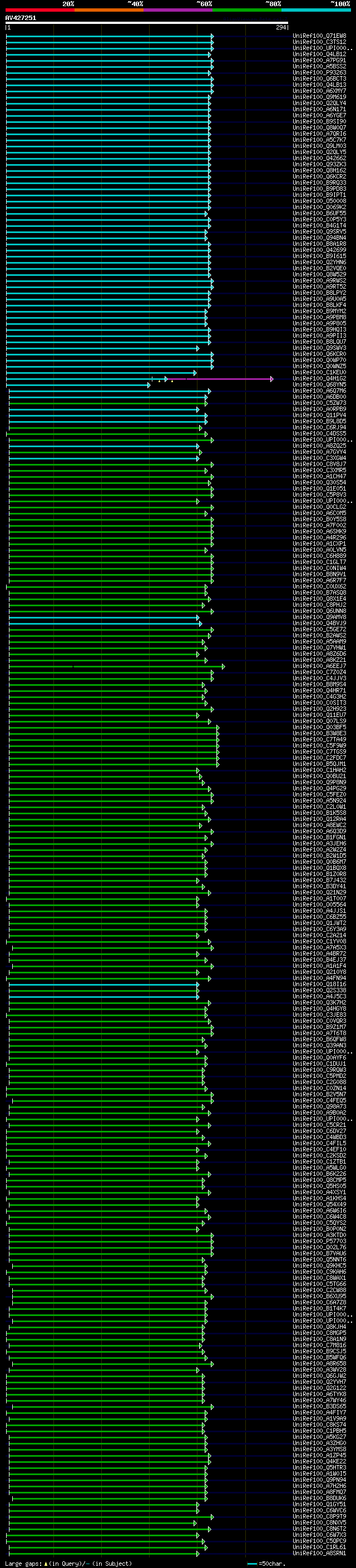Screen dimensions: 356x1568
Task: Select hit UniRef100_B9SI90
Action: point(319,122)
